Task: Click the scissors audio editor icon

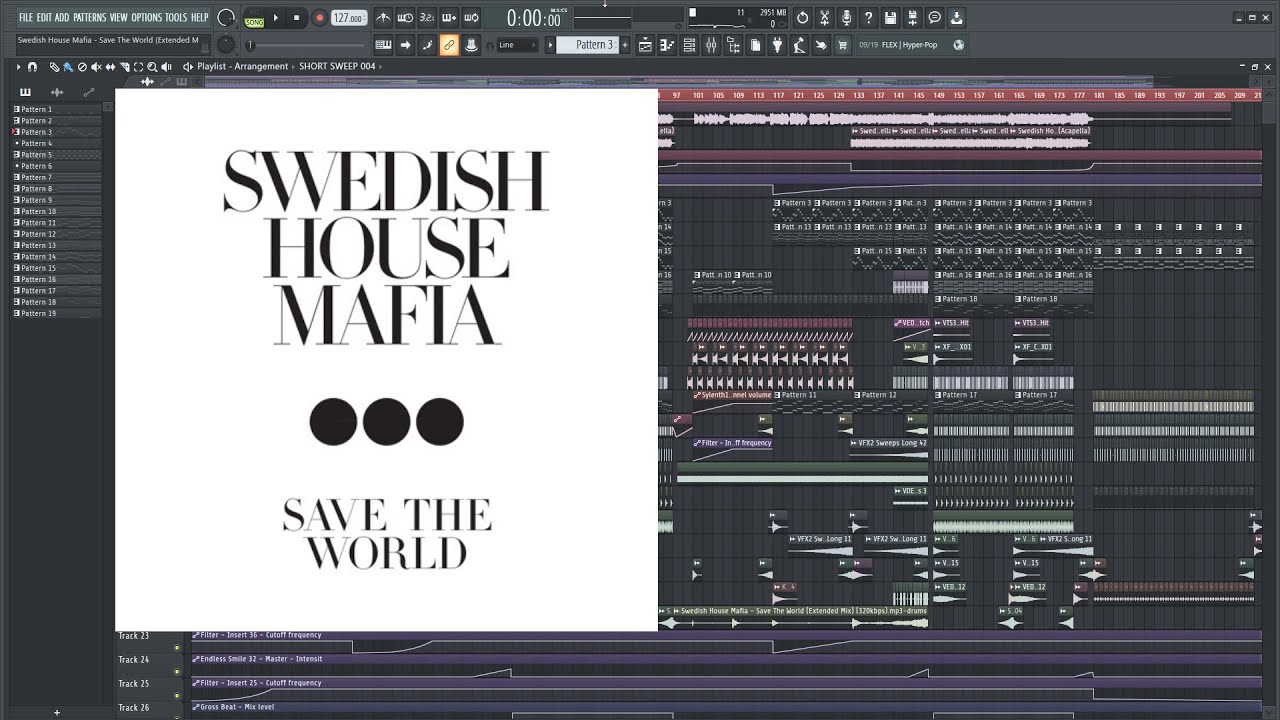Action: 824,18
